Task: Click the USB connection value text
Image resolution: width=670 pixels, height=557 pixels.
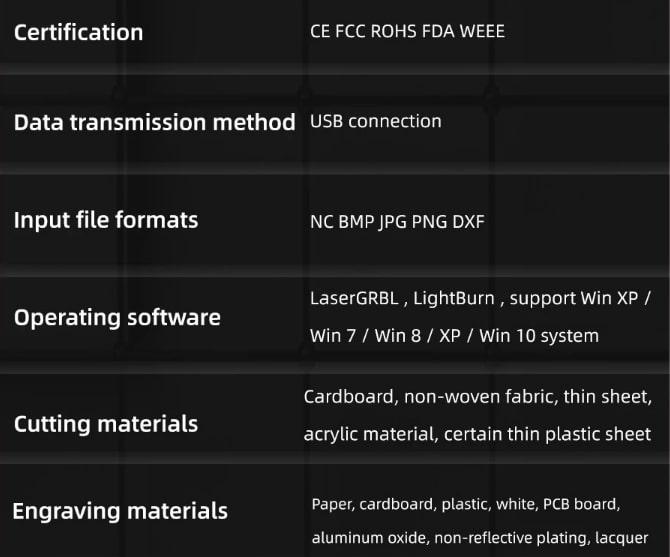Action: [375, 121]
